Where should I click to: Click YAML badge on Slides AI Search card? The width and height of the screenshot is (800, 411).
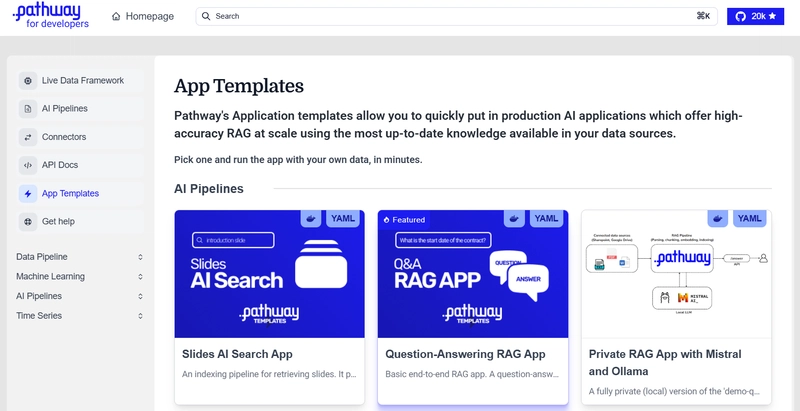coord(342,219)
